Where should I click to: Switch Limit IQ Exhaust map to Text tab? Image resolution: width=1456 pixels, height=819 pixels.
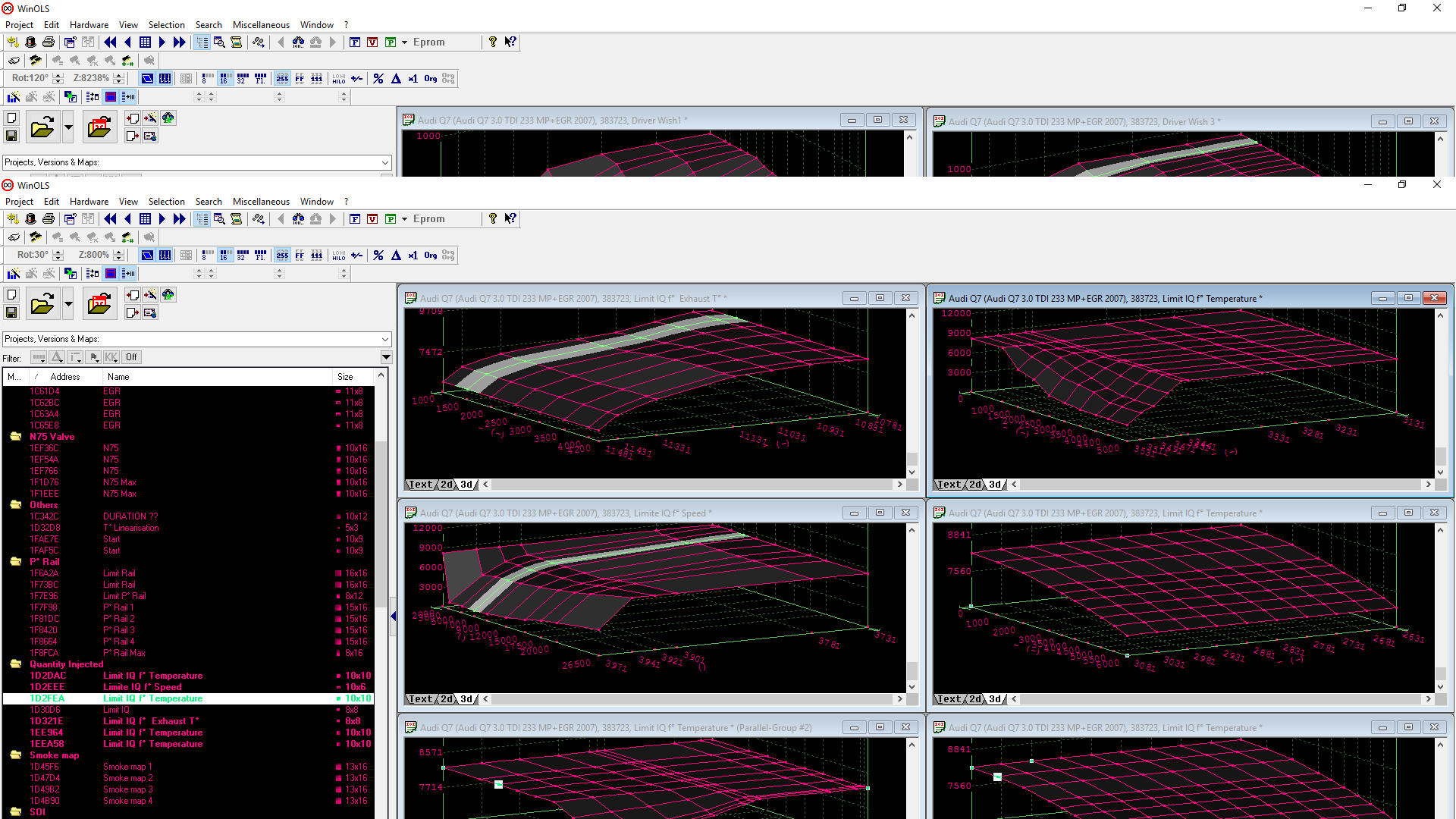[x=419, y=485]
